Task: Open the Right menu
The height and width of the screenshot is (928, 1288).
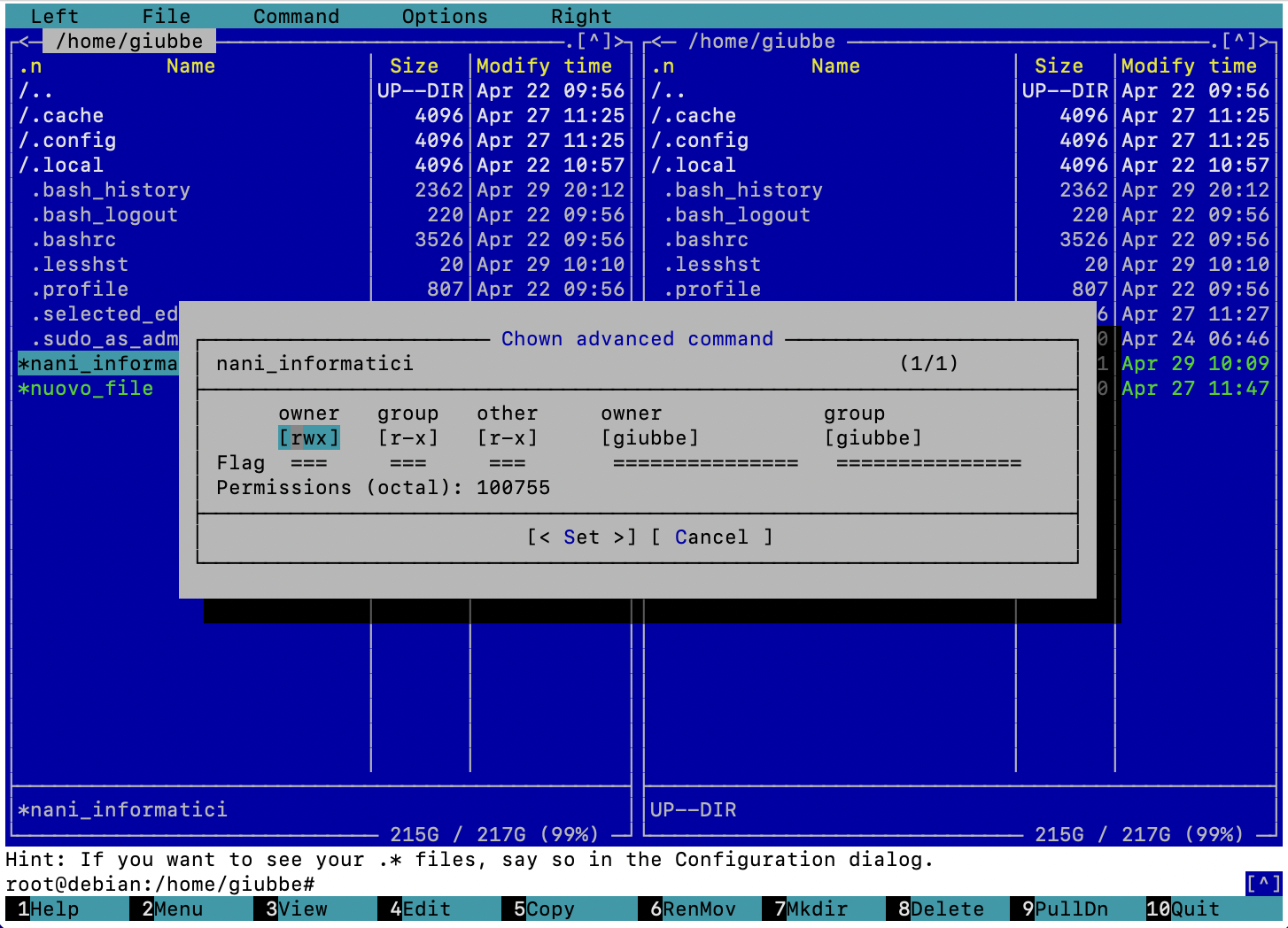Action: [581, 16]
